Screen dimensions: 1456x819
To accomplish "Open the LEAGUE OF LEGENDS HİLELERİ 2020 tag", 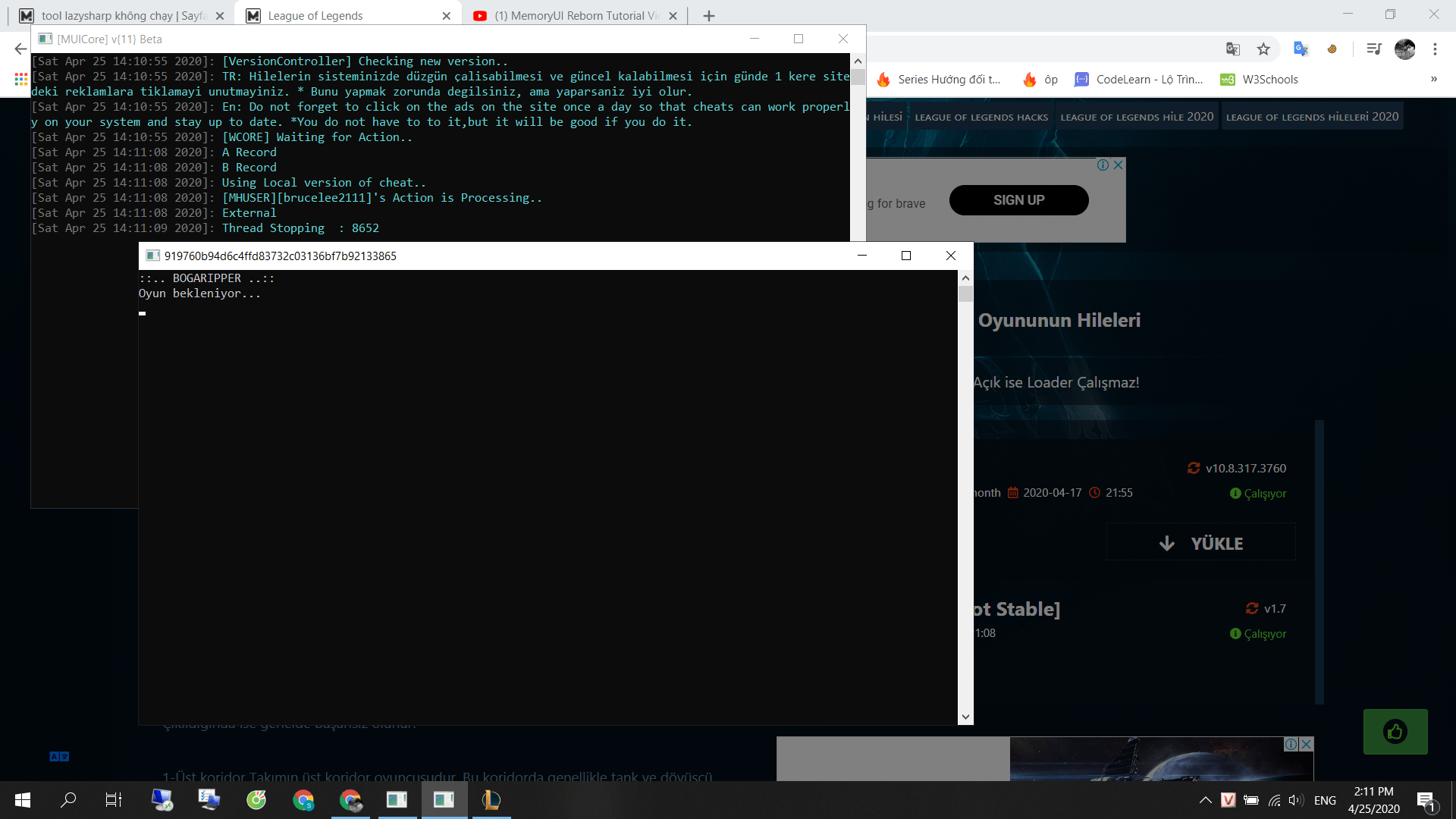I will (1313, 117).
